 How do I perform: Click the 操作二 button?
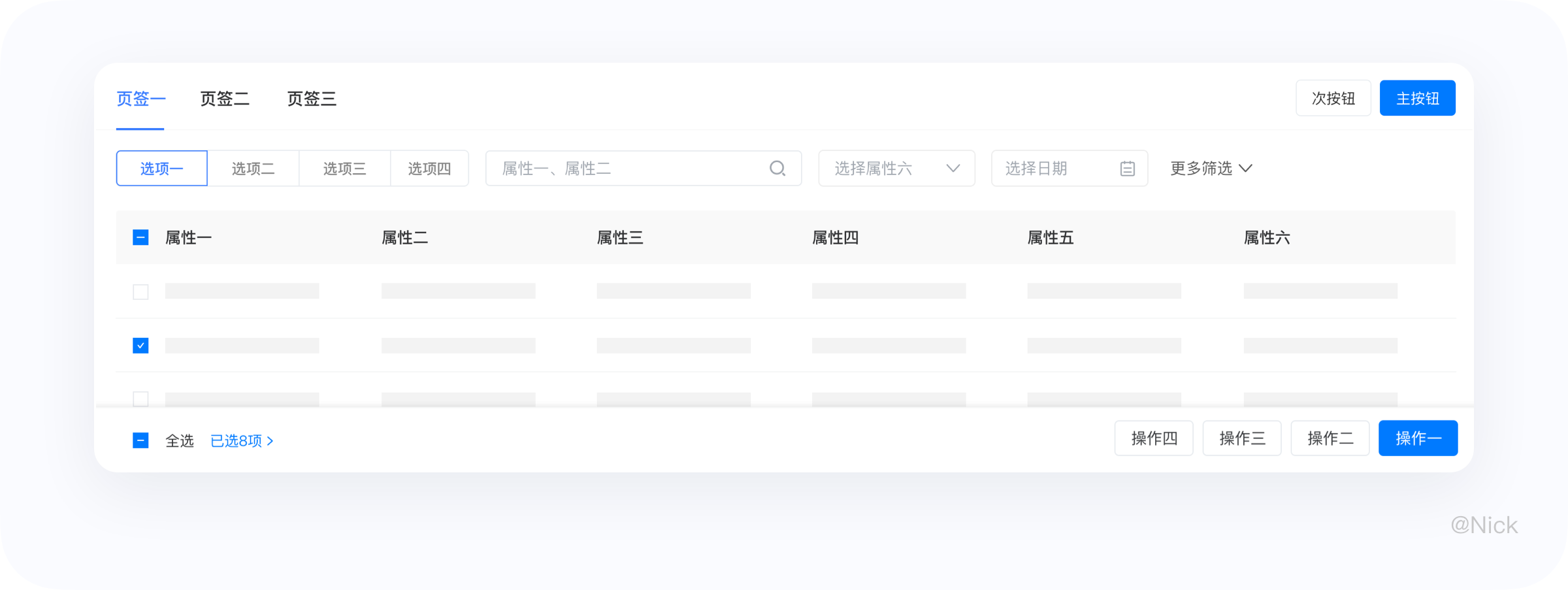[x=1330, y=438]
